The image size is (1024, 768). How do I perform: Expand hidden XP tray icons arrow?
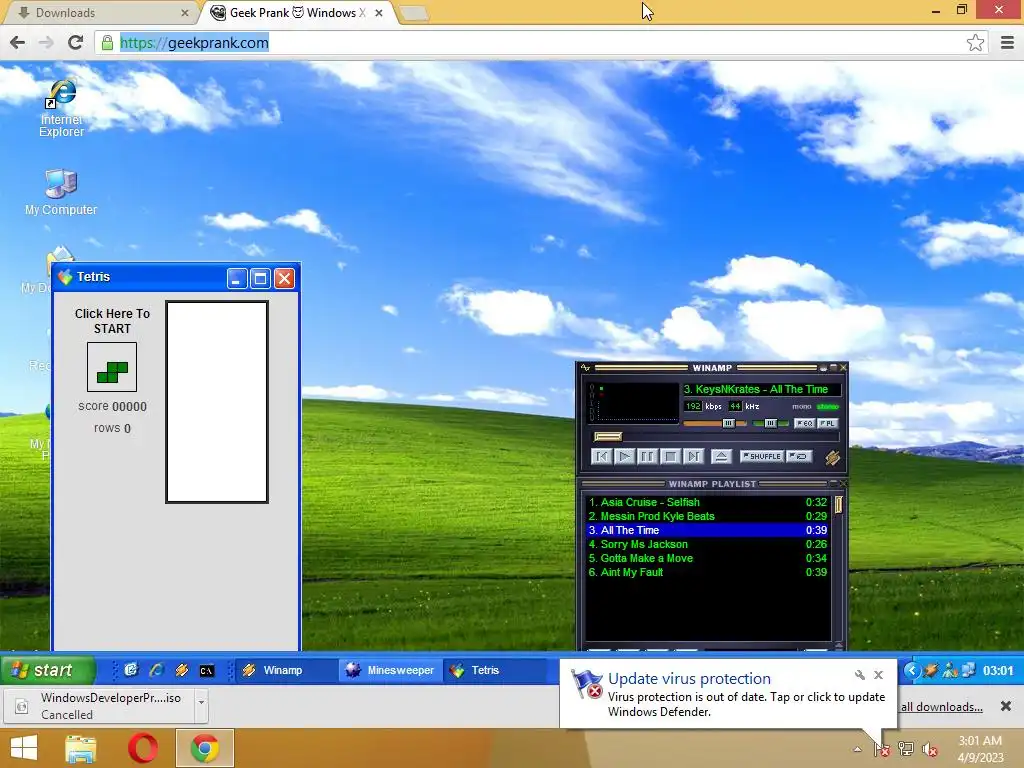point(912,670)
